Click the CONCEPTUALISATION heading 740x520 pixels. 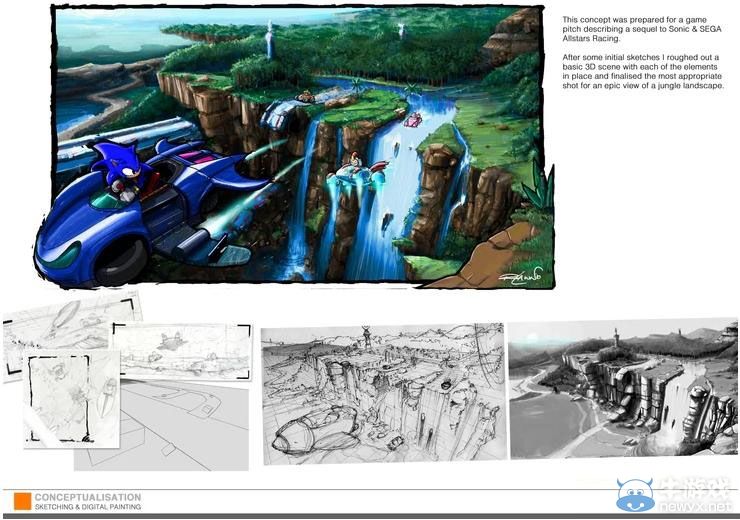[x=88, y=497]
